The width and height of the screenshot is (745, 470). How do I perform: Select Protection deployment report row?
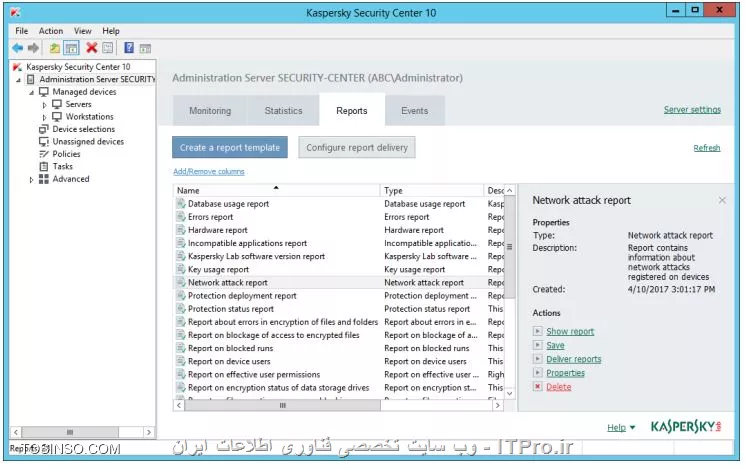point(338,296)
